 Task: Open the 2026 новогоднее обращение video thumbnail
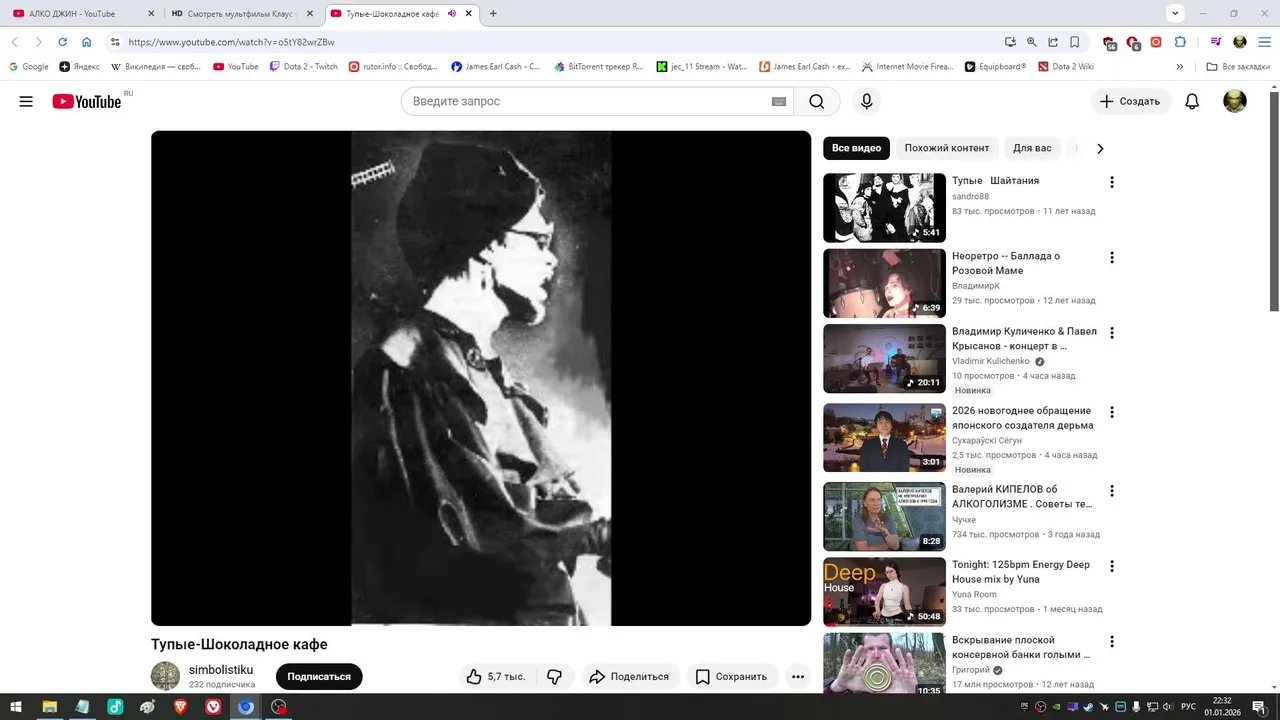pyautogui.click(x=884, y=438)
